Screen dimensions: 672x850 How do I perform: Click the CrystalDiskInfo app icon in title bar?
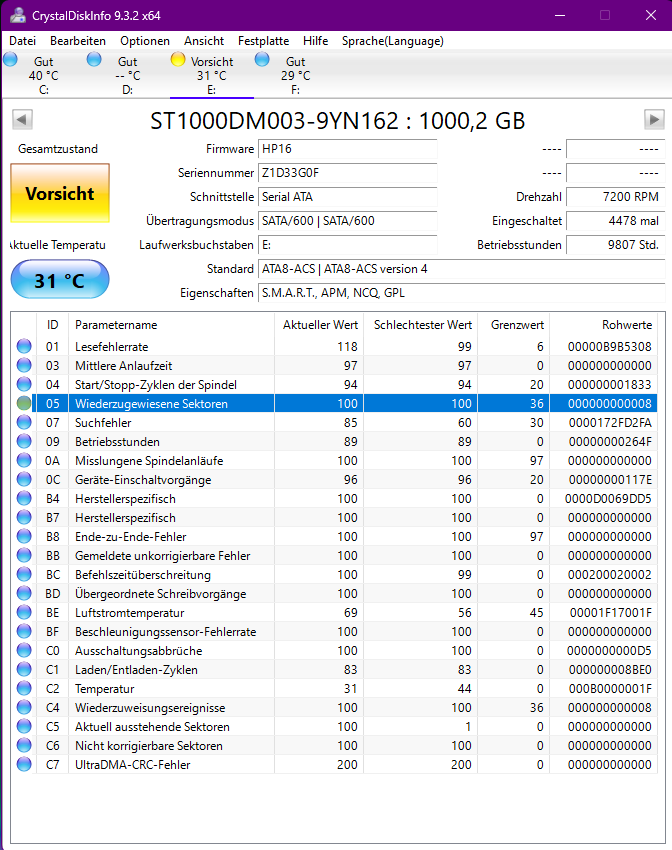point(17,15)
